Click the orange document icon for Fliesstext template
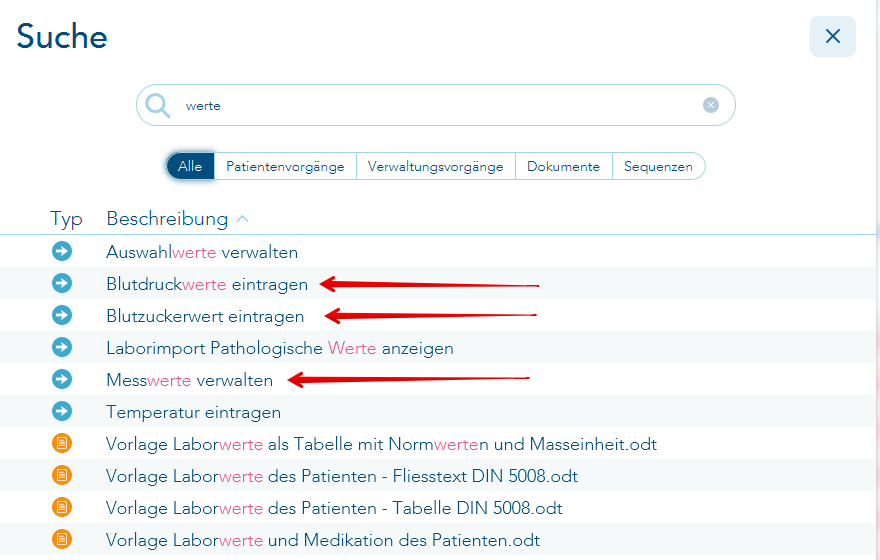 point(62,476)
